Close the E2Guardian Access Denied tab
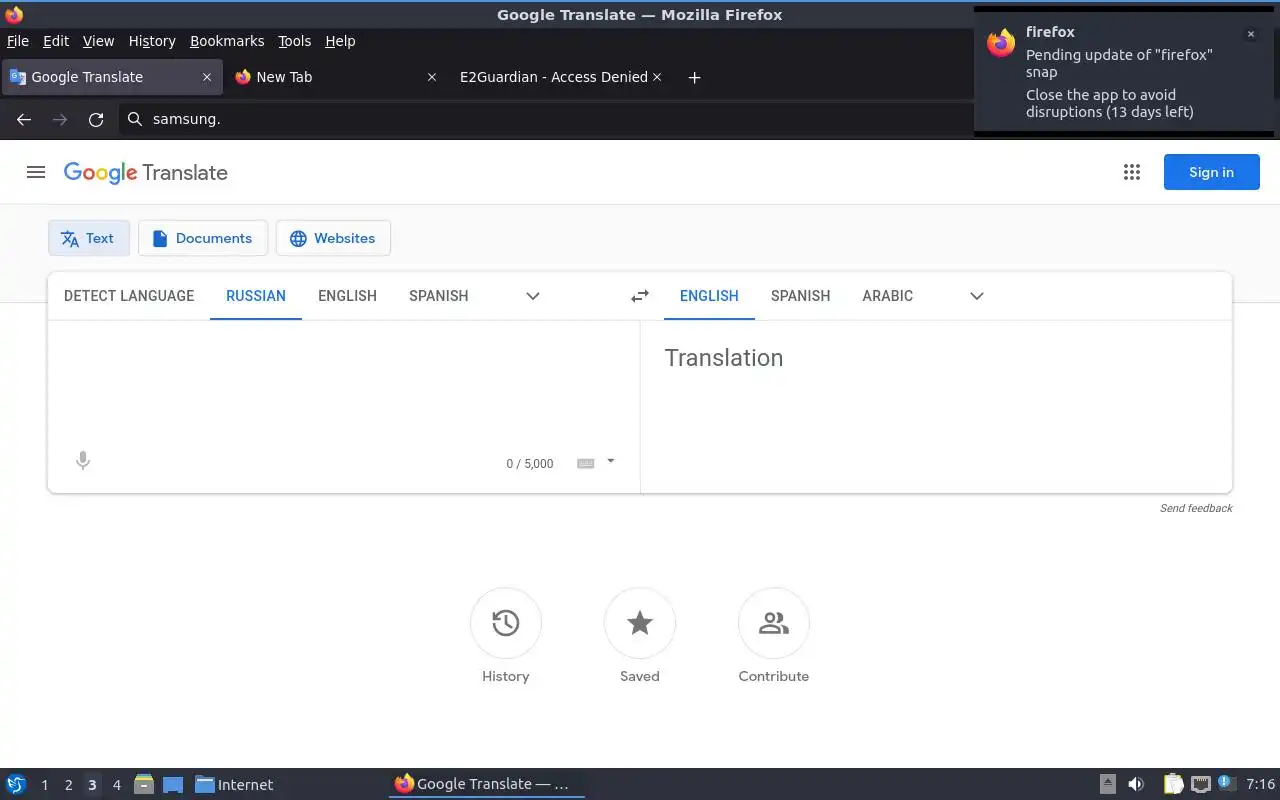 [x=657, y=77]
